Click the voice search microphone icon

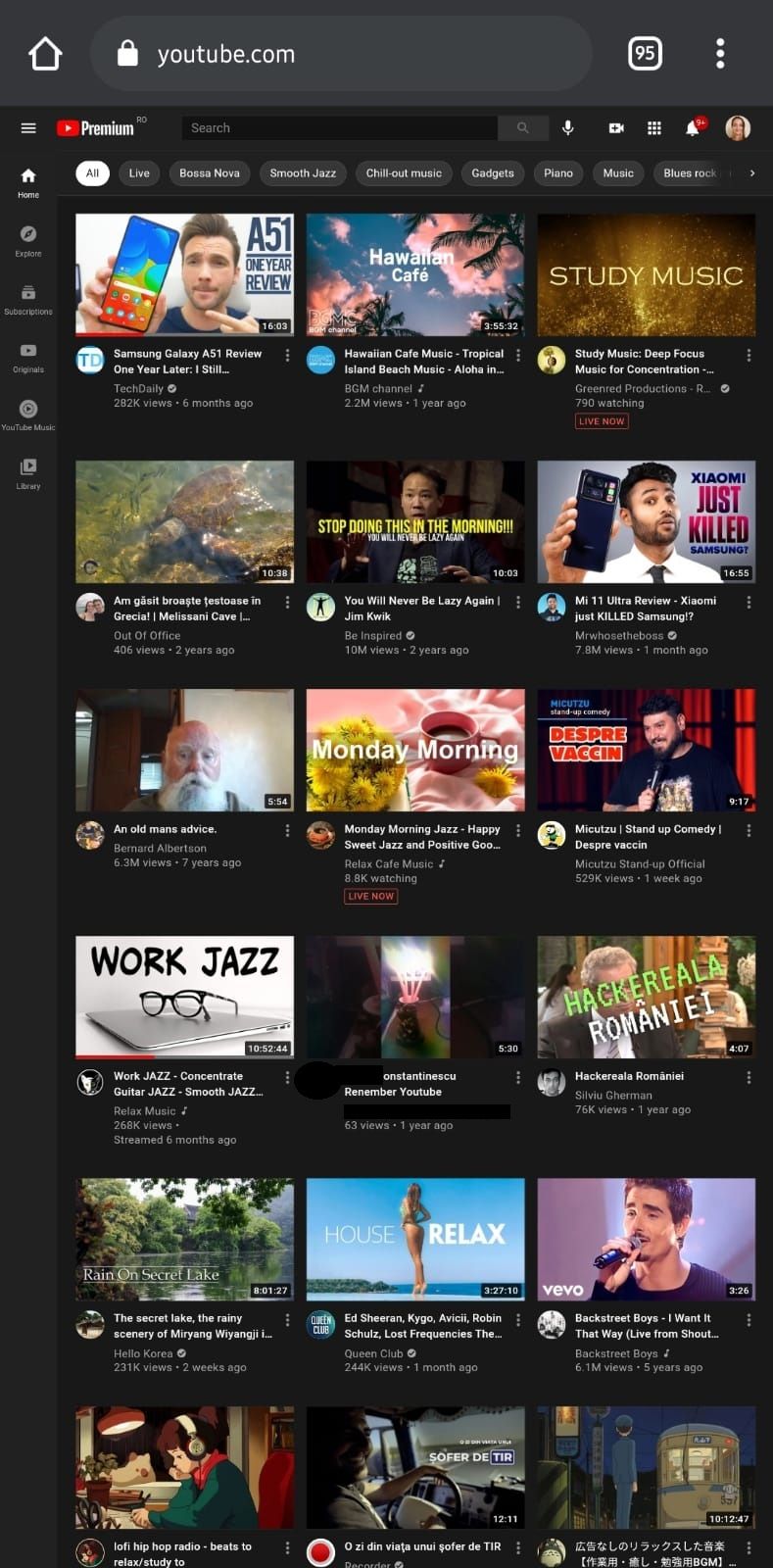pyautogui.click(x=567, y=128)
